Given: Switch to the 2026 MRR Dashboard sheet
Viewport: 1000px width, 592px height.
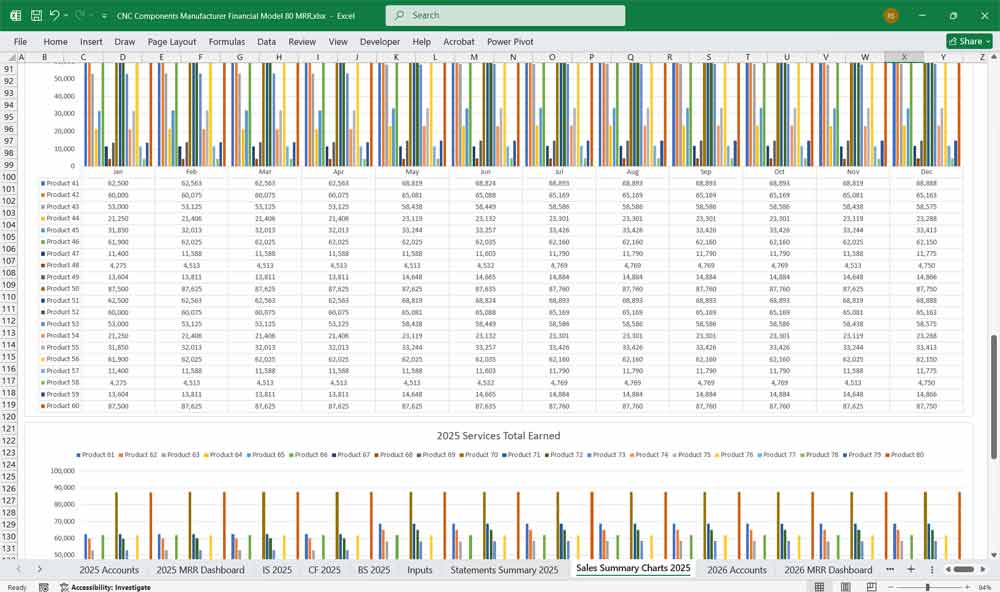Looking at the screenshot, I should tap(828, 570).
